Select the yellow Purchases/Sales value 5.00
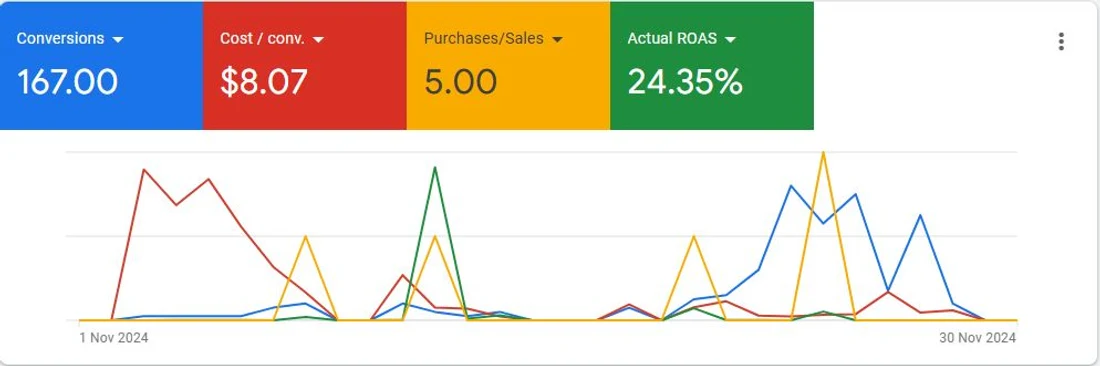 tap(460, 82)
